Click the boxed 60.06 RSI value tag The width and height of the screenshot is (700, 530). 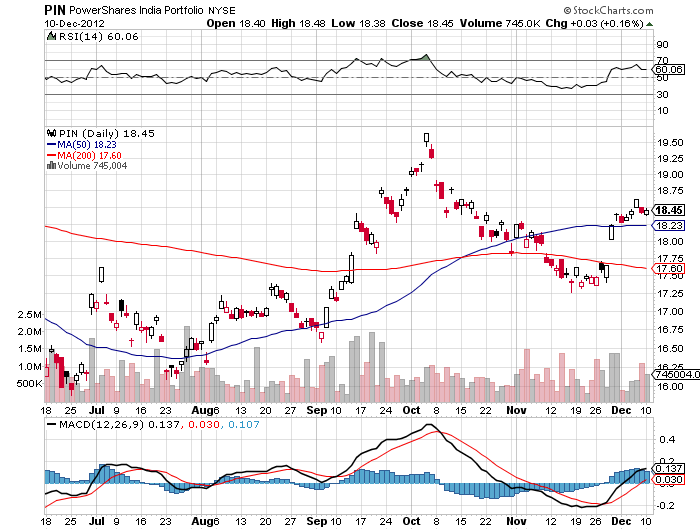pos(668,70)
